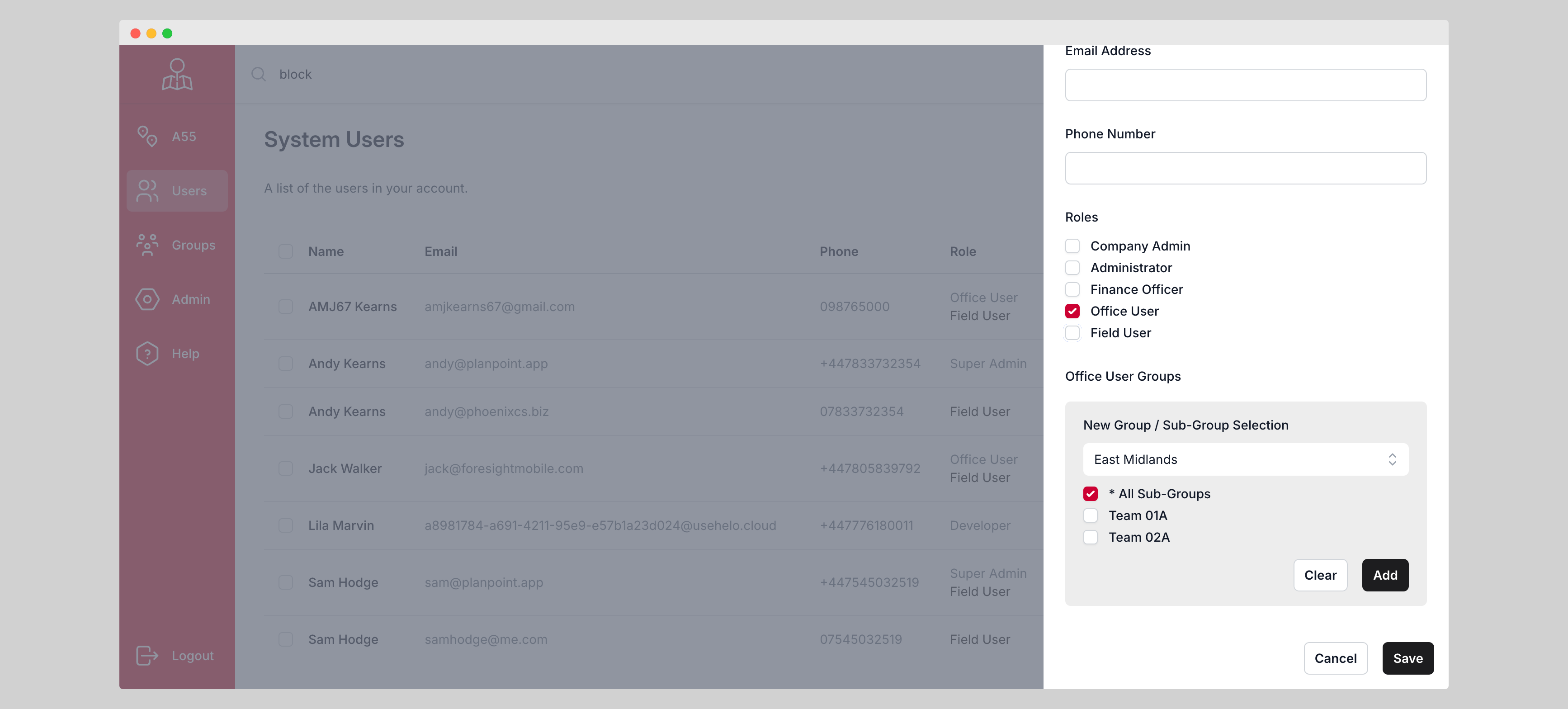This screenshot has height=709, width=1568.
Task: Focus the Phone Number input field
Action: [1245, 169]
